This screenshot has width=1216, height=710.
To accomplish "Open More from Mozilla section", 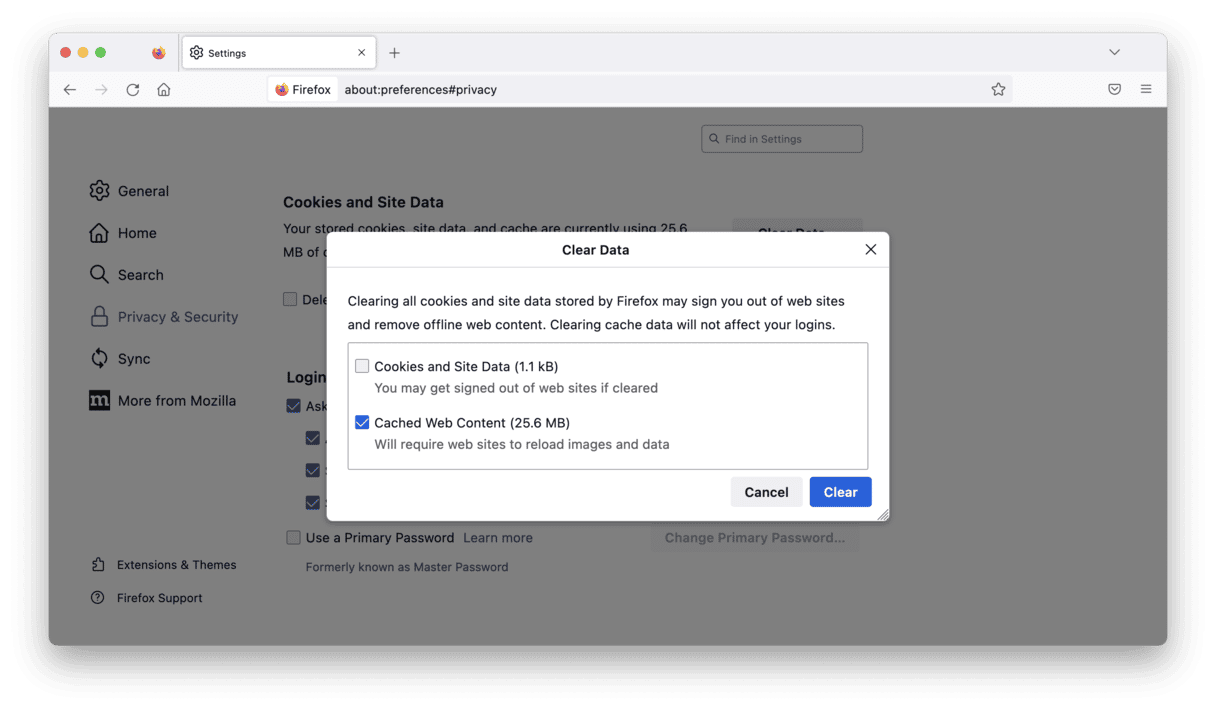I will click(176, 400).
